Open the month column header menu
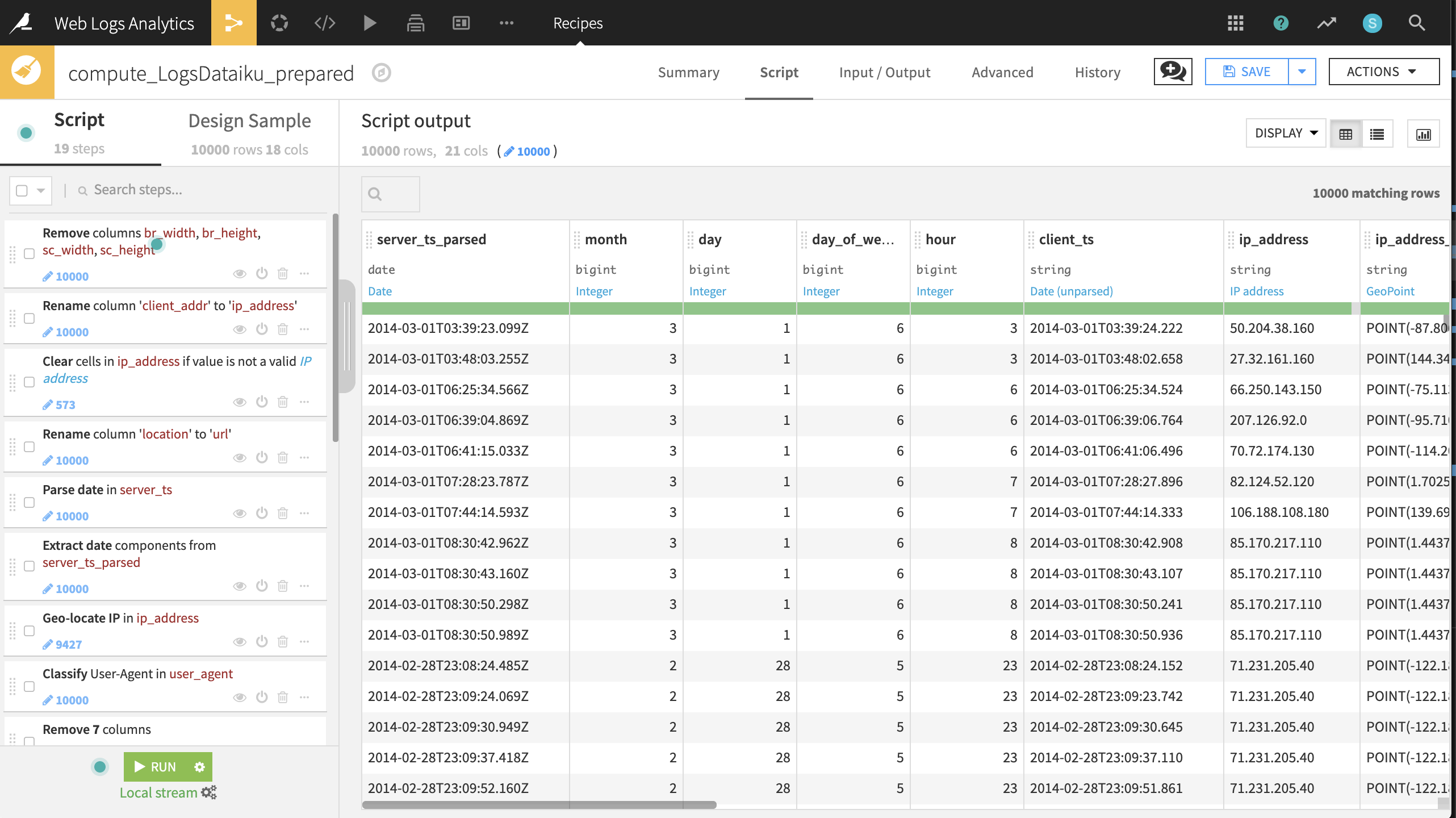The image size is (1456, 818). [x=606, y=240]
